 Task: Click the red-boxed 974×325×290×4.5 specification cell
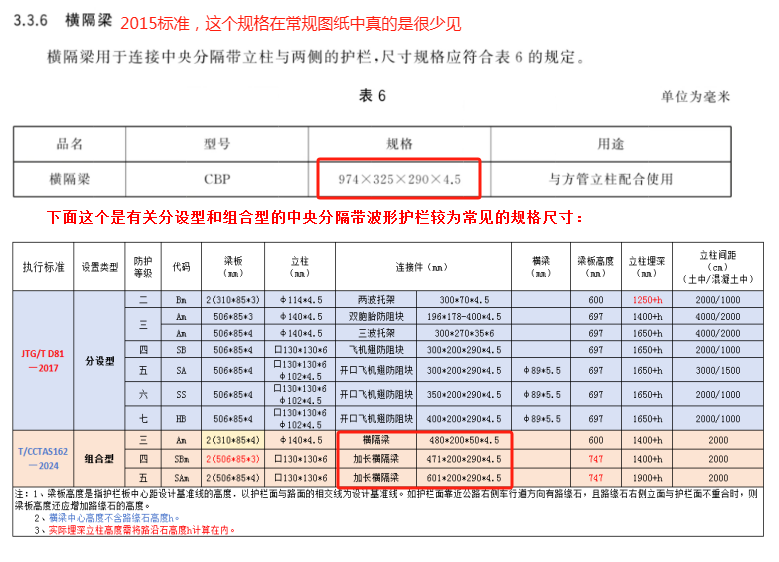[399, 179]
